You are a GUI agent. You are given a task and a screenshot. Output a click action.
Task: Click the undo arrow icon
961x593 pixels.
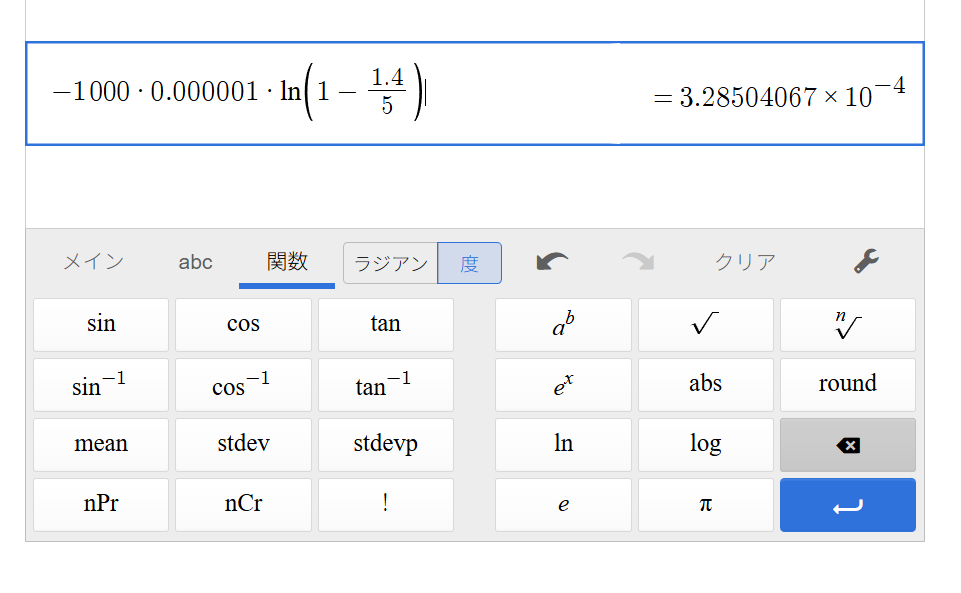[x=552, y=262]
